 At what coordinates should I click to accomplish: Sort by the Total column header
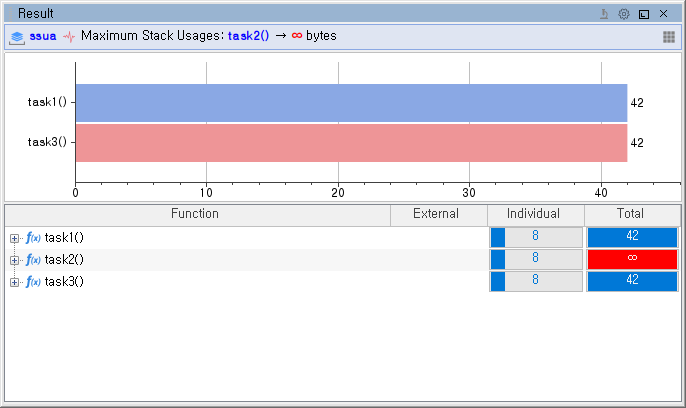631,214
